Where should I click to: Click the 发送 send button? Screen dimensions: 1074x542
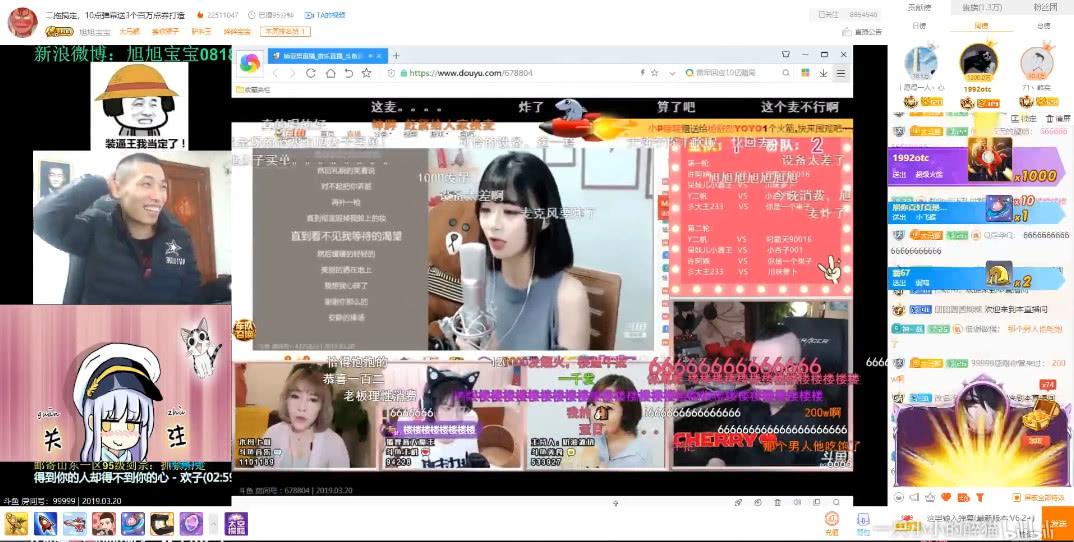(x=1057, y=523)
